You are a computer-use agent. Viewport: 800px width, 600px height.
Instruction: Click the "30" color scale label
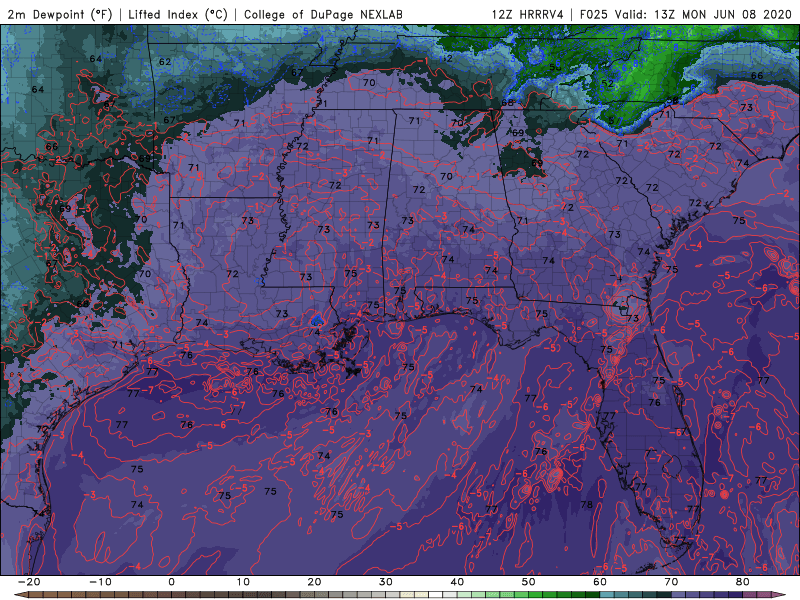click(x=386, y=582)
